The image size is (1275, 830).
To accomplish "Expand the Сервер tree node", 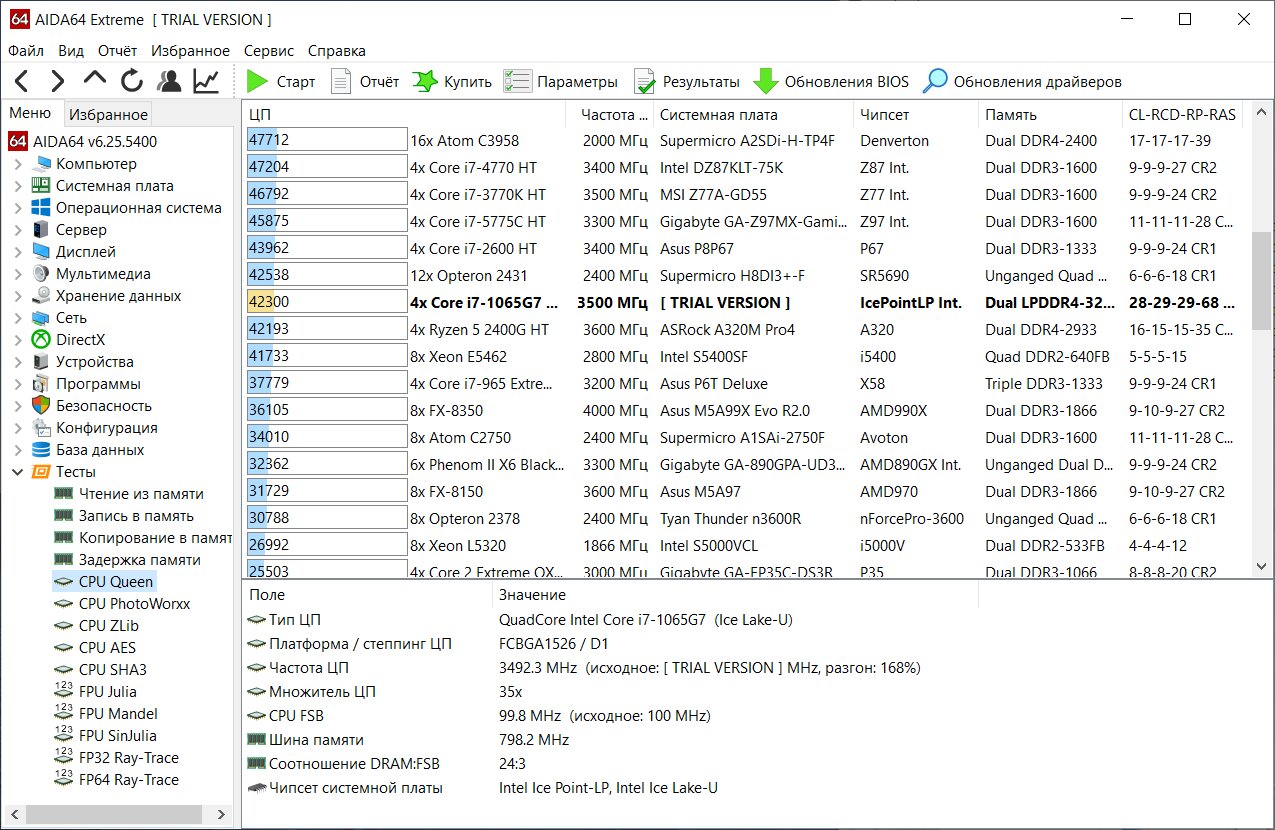I will pos(18,230).
